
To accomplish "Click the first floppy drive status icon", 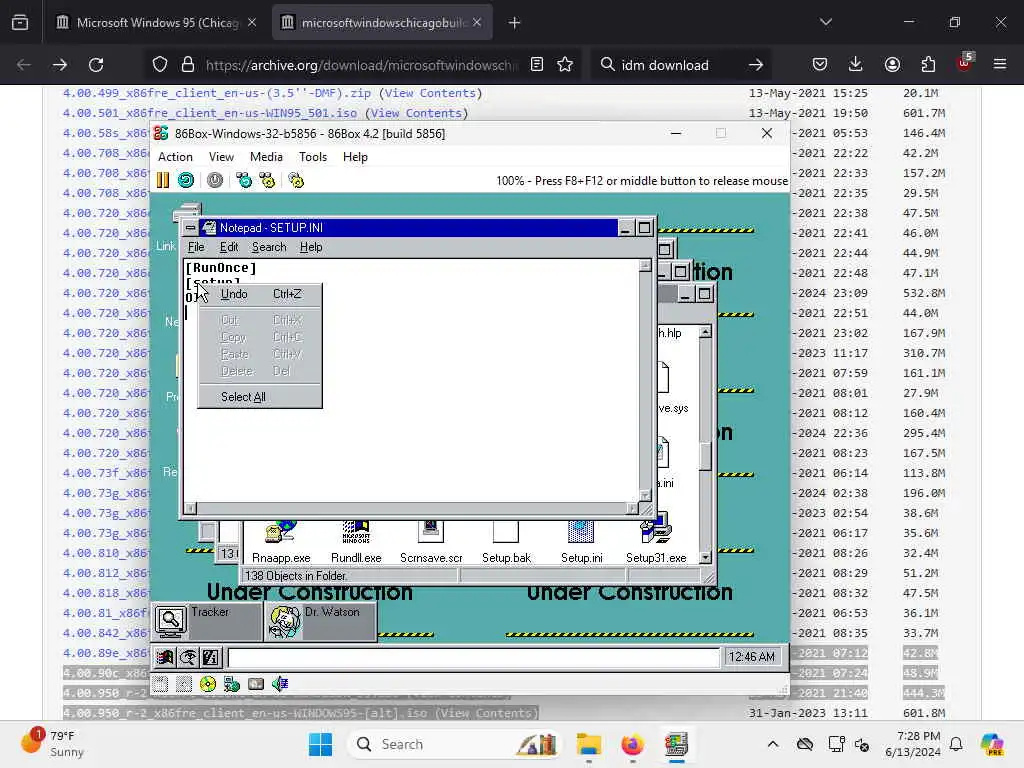I will (x=160, y=684).
